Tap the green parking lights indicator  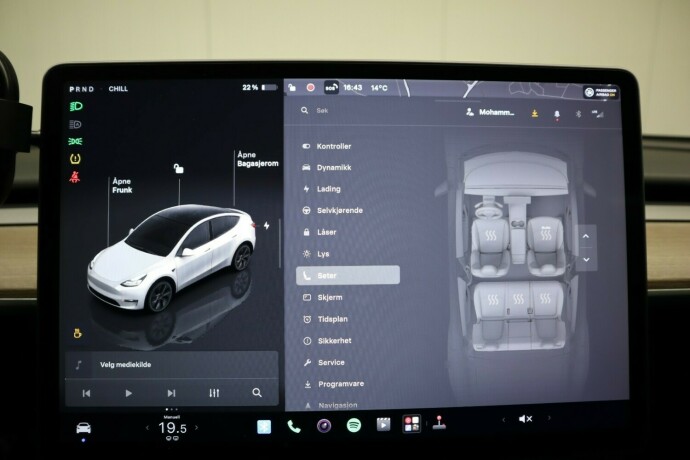(x=75, y=141)
